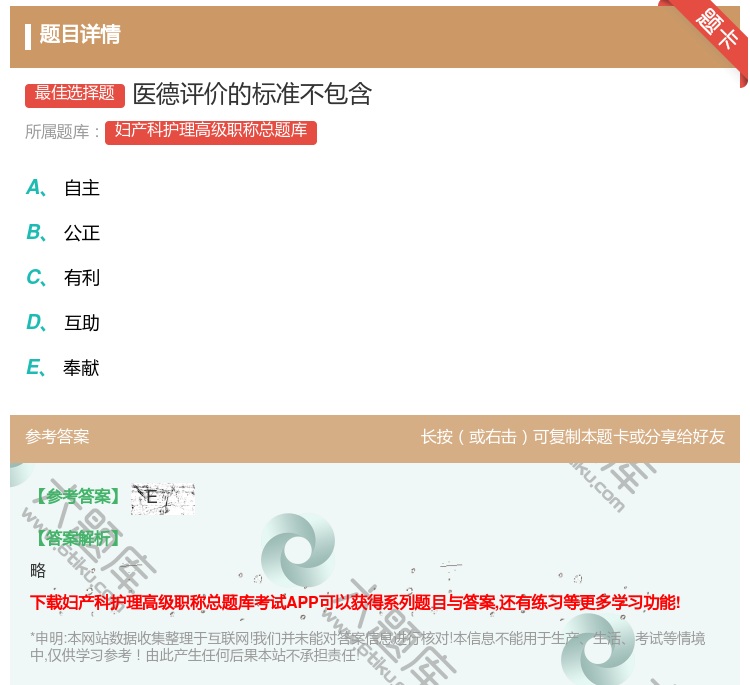Pick option E 奉献
The image size is (750, 685).
63,367
